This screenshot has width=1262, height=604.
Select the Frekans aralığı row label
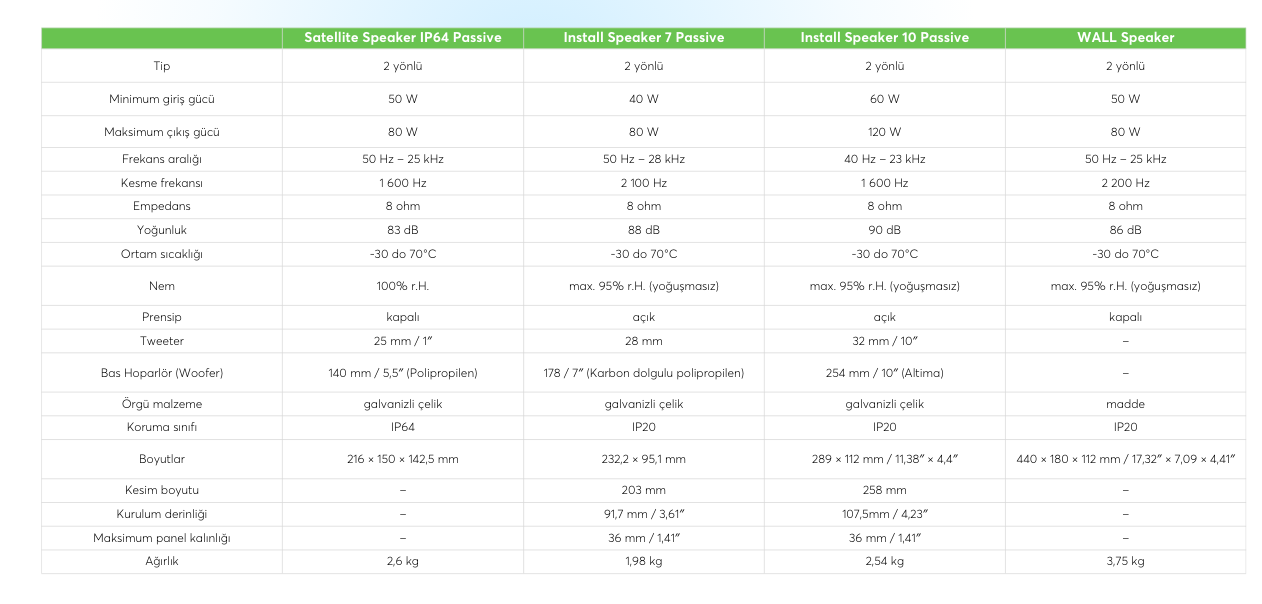click(162, 159)
